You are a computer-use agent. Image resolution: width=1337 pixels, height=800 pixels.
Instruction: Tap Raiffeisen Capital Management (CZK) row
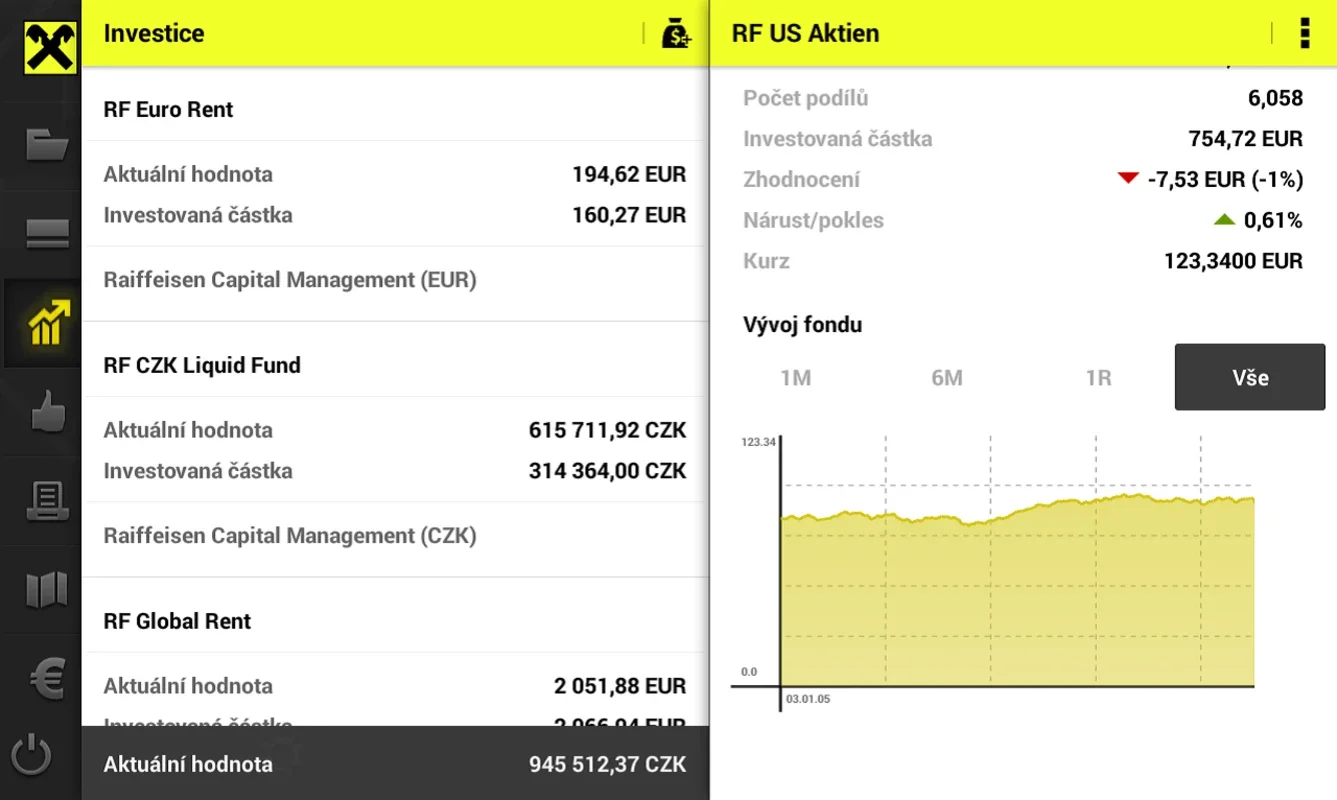[x=394, y=536]
